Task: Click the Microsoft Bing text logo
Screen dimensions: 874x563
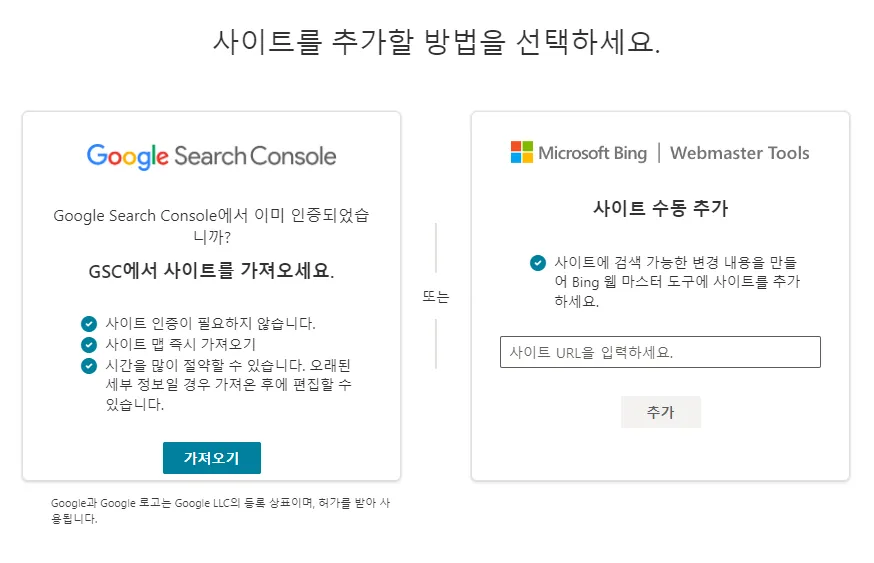Action: point(593,153)
